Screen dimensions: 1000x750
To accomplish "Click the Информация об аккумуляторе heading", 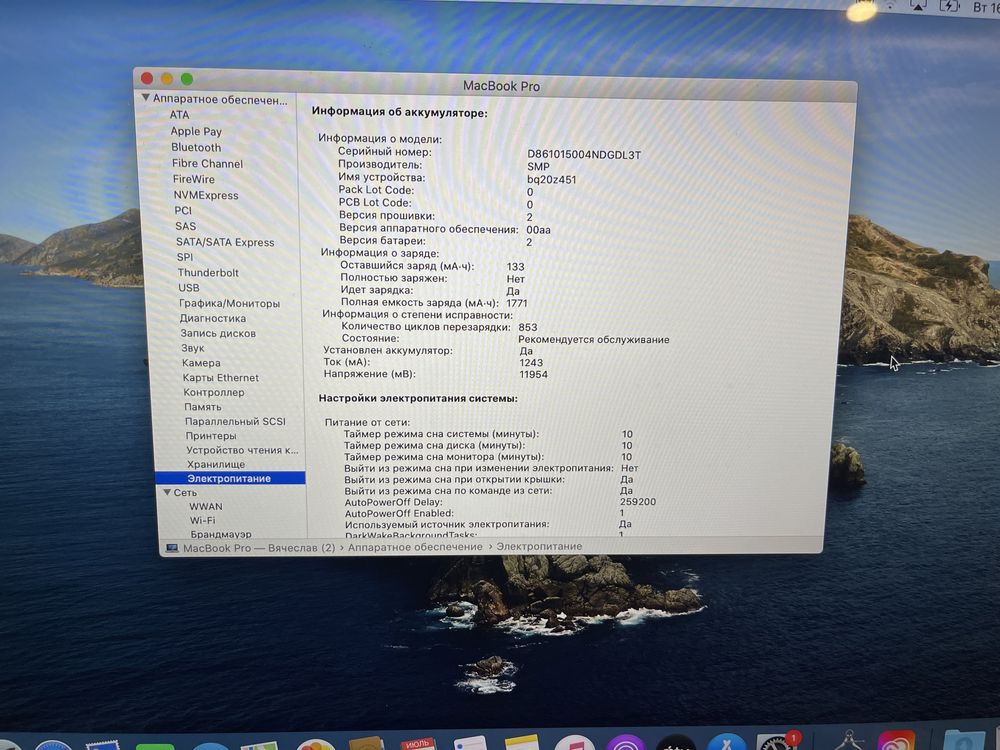I will pyautogui.click(x=399, y=112).
